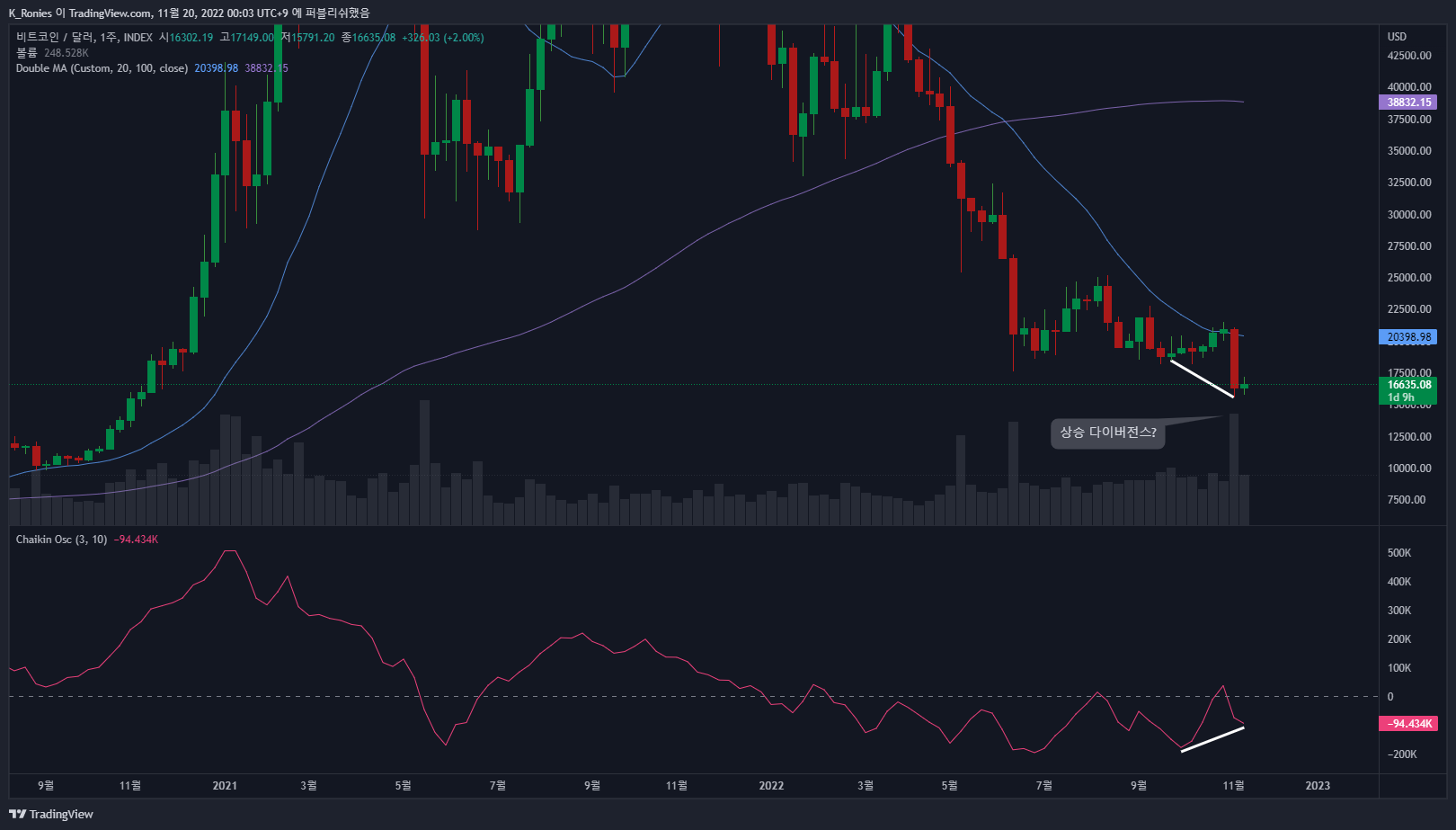Click the 2023 label on the time axis
Image resolution: width=1456 pixels, height=830 pixels.
tap(1318, 786)
